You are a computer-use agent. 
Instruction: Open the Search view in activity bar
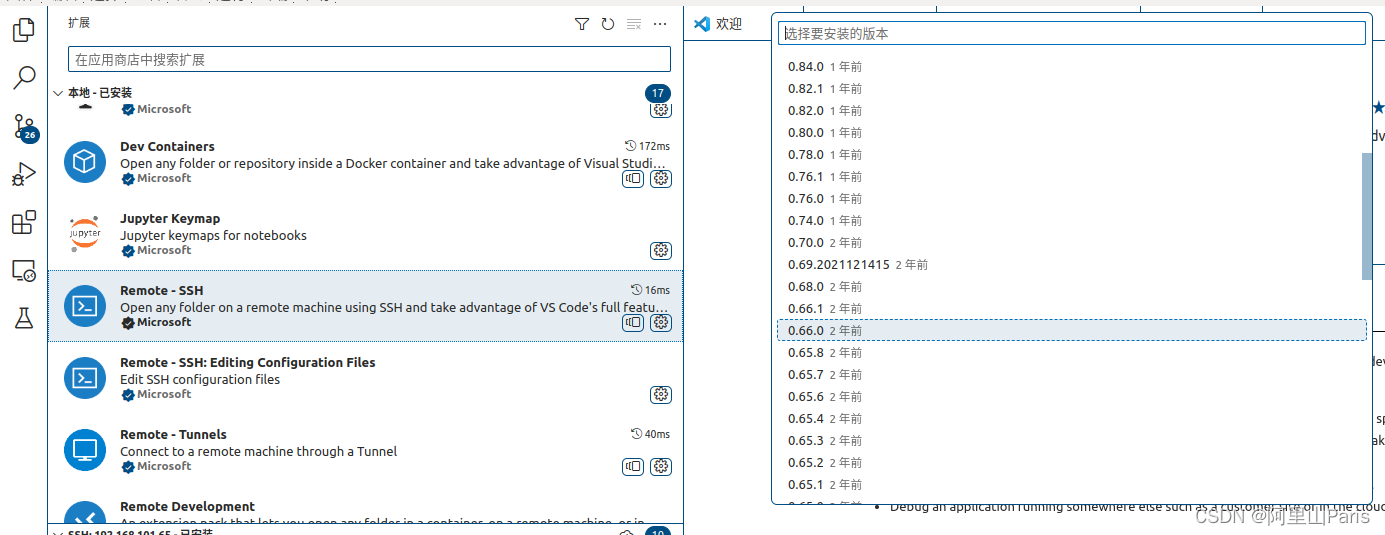click(24, 78)
